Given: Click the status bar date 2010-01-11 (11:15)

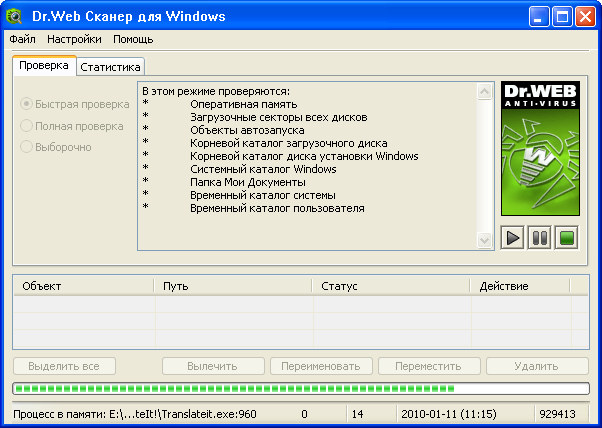Looking at the screenshot, I should tap(449, 414).
